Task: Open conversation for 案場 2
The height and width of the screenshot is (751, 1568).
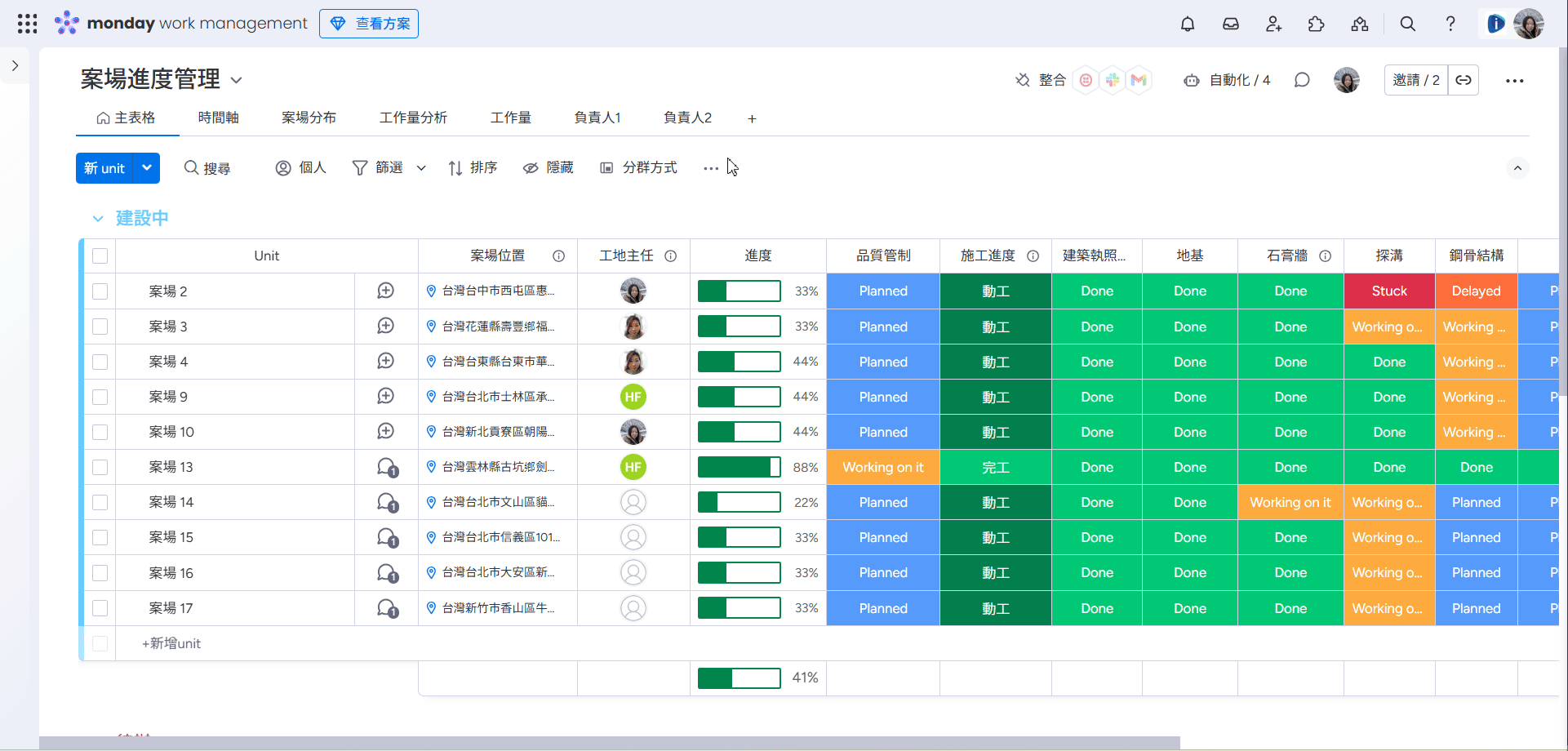Action: pos(386,291)
